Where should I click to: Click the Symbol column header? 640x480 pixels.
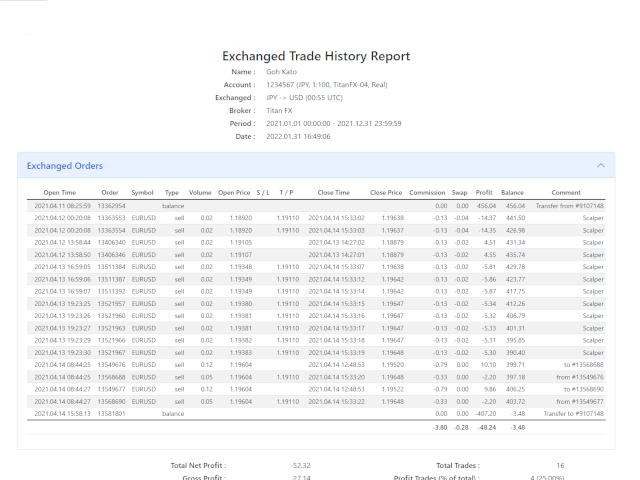tap(142, 193)
